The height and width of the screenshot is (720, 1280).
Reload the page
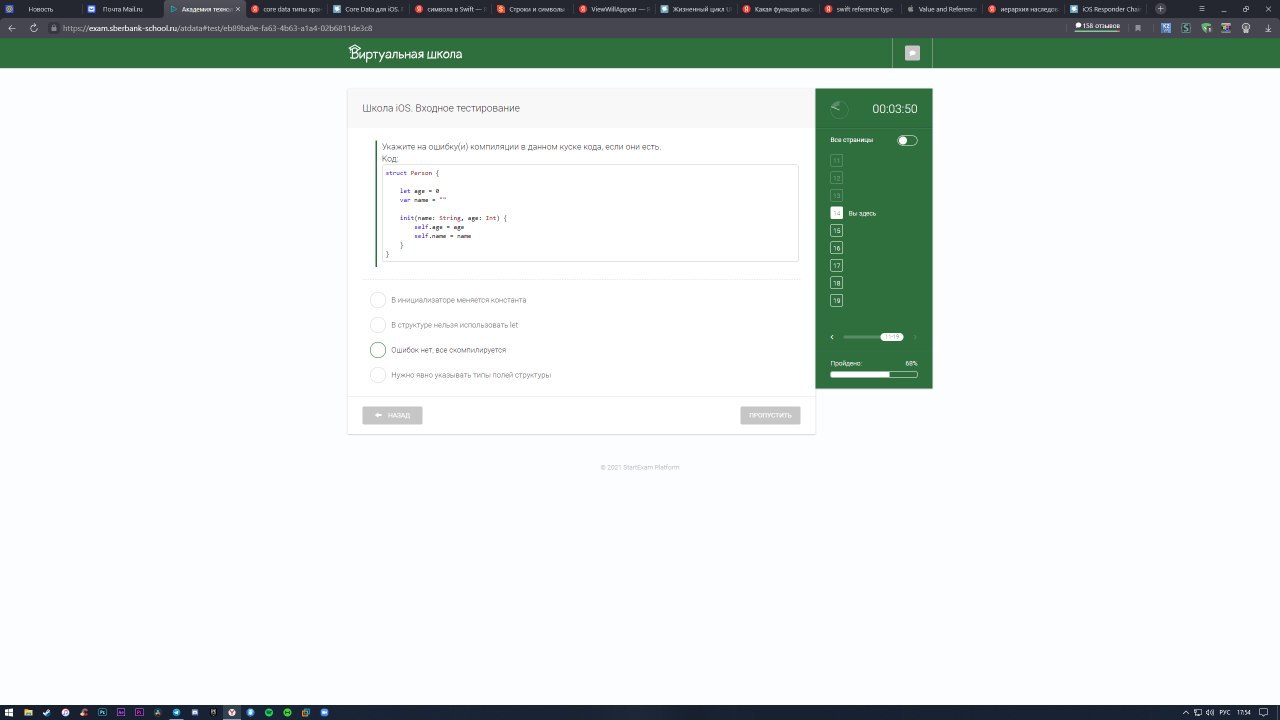pos(33,28)
